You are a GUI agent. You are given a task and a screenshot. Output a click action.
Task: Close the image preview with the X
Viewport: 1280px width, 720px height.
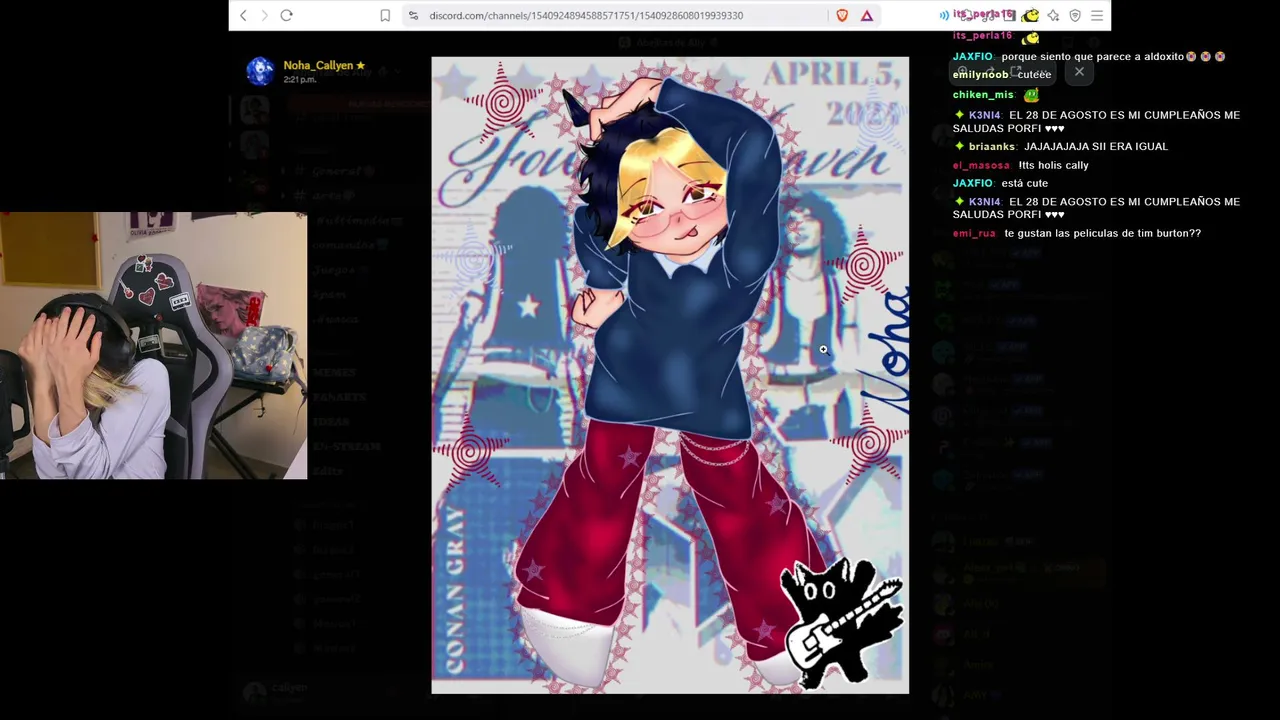(1079, 72)
